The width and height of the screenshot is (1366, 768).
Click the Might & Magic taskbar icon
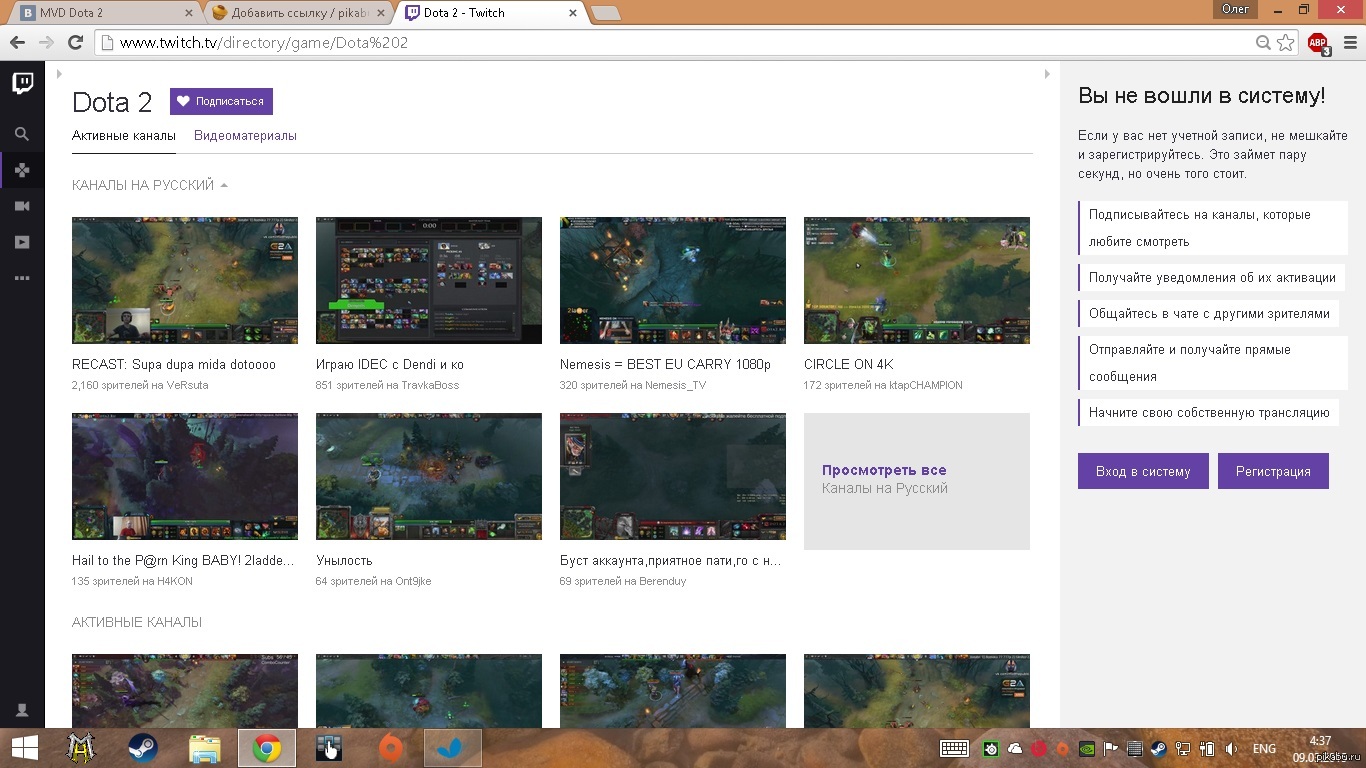tap(81, 748)
